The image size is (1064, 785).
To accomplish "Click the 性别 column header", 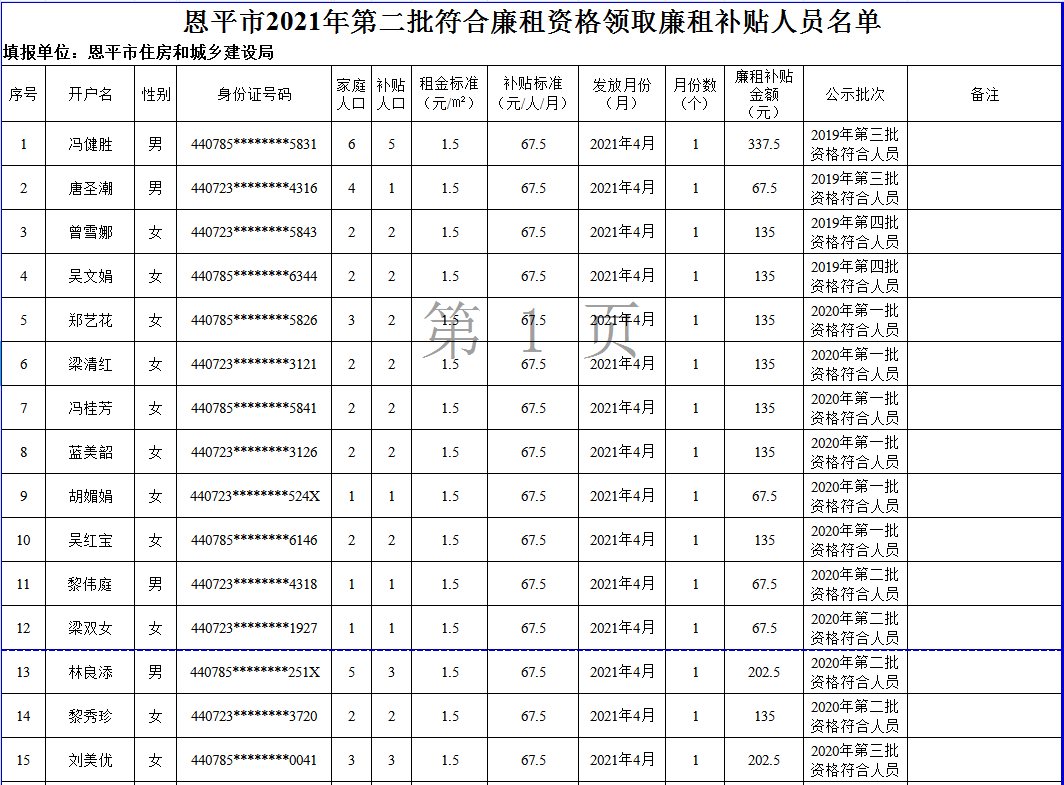I will point(155,94).
